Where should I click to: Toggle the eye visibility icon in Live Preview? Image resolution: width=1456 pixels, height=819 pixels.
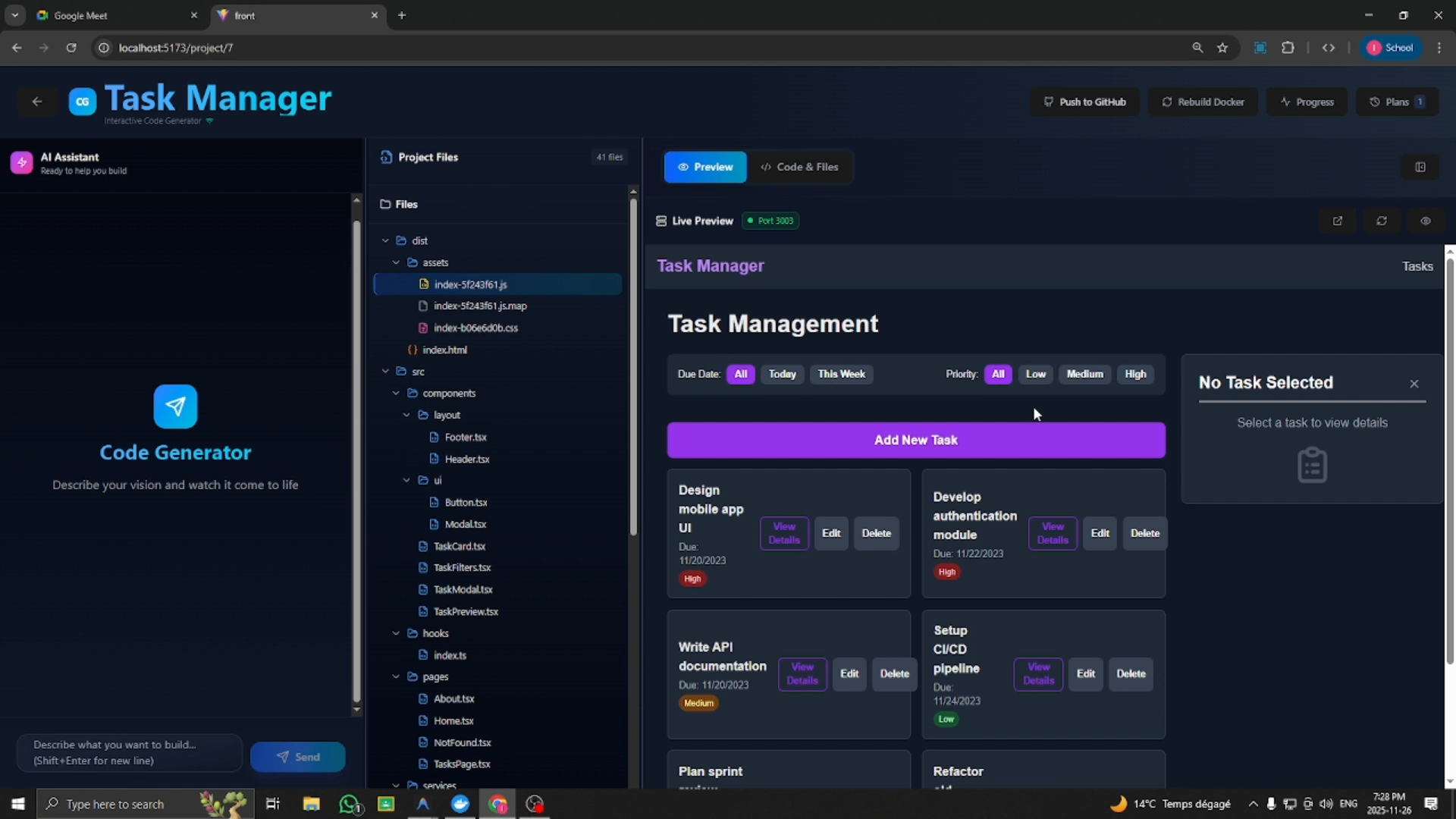pos(1425,221)
